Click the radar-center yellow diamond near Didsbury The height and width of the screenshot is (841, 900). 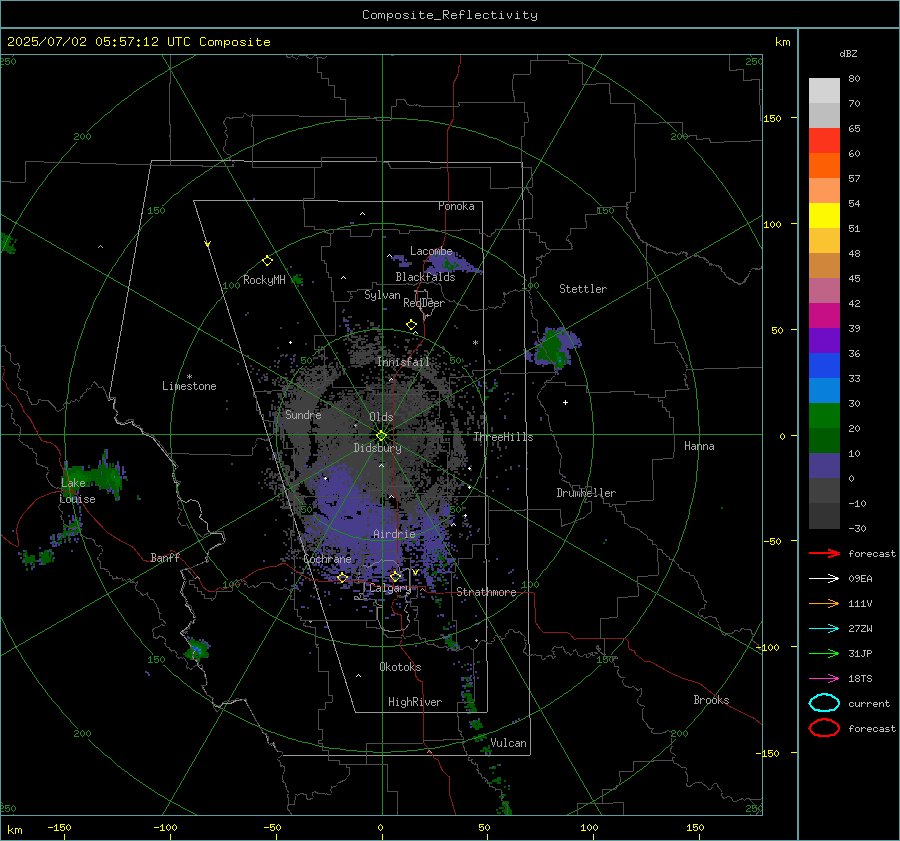tap(381, 436)
